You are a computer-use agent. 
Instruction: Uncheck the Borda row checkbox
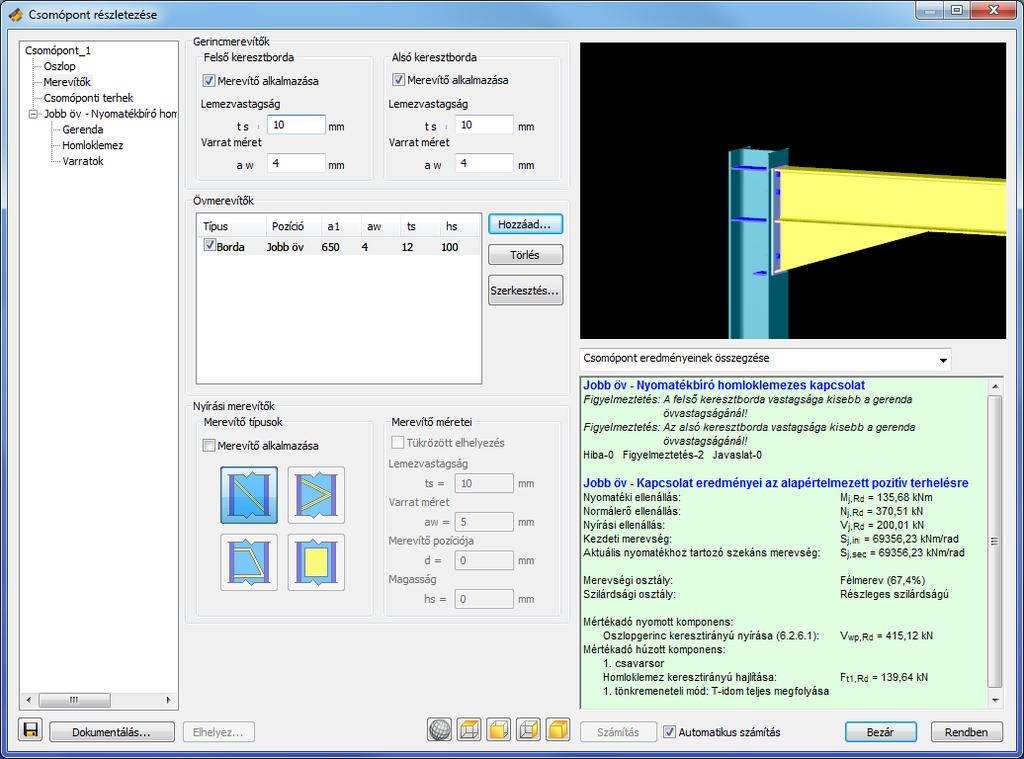(210, 246)
